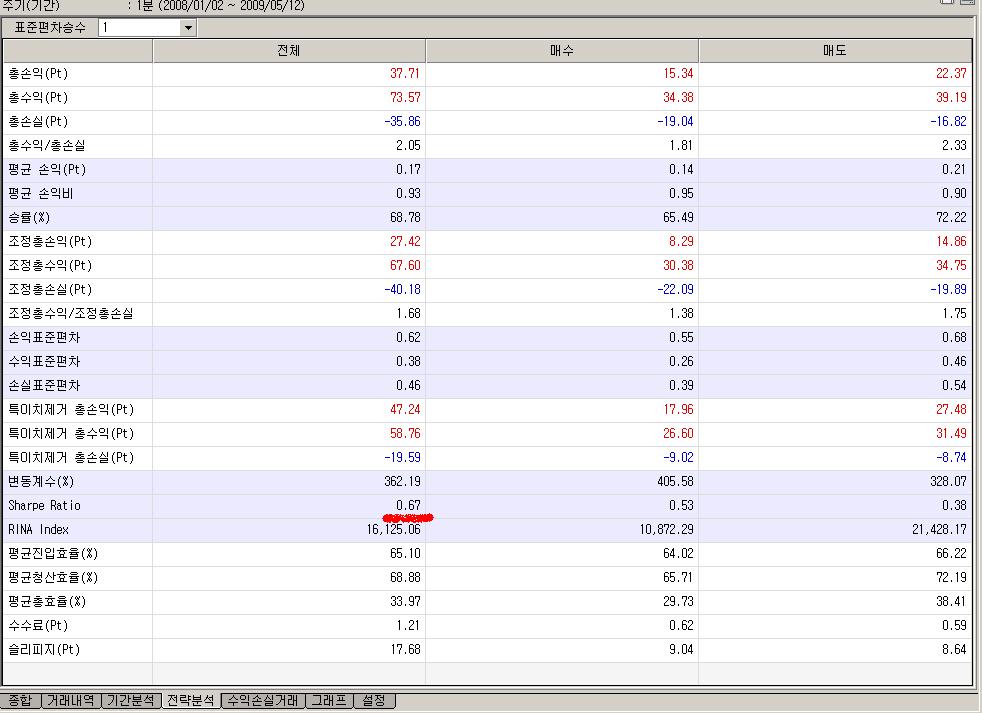Image resolution: width=982 pixels, height=713 pixels.
Task: Click the 전략분석 tab
Action: coord(190,701)
